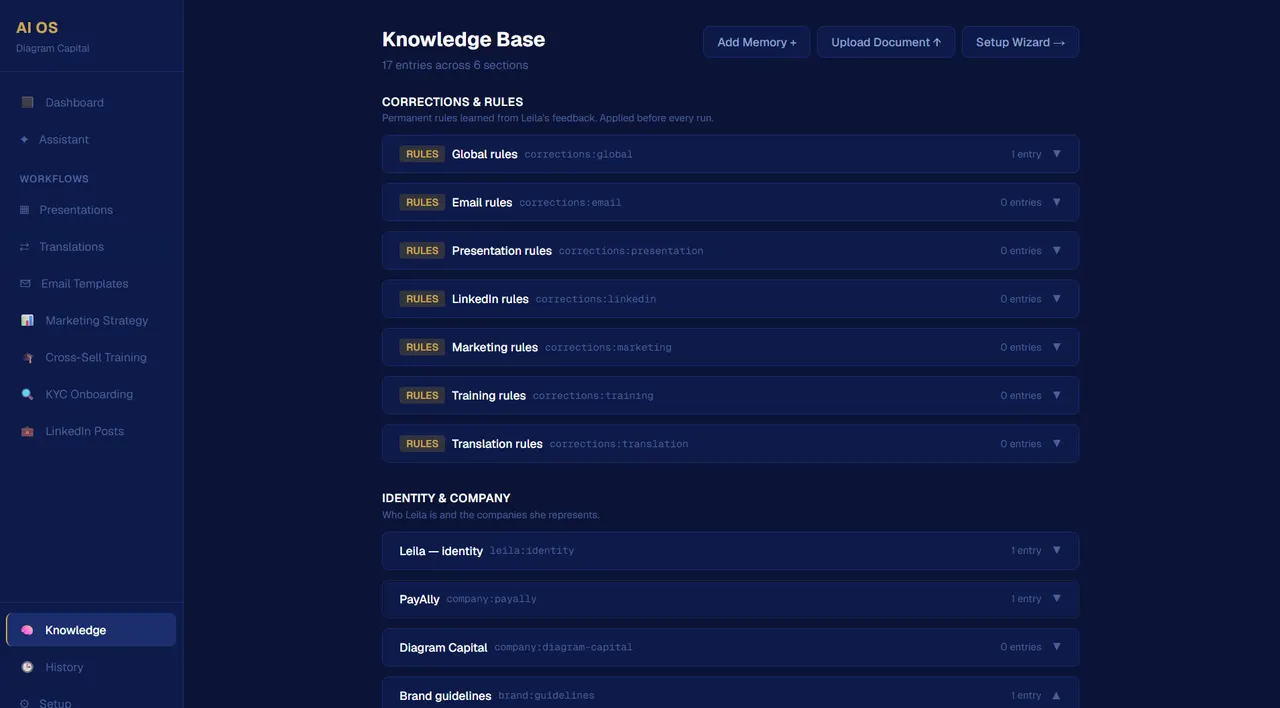The width and height of the screenshot is (1280, 708).
Task: Expand the Translation rules arrow
Action: point(1056,443)
